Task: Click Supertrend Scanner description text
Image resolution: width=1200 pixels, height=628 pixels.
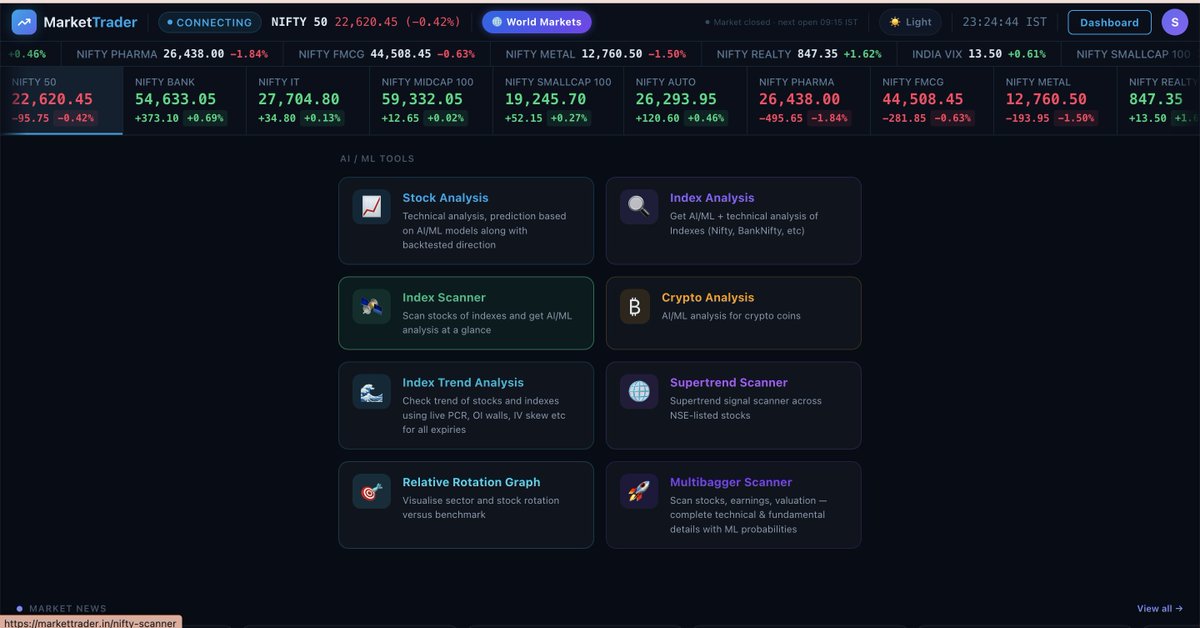Action: pos(746,408)
